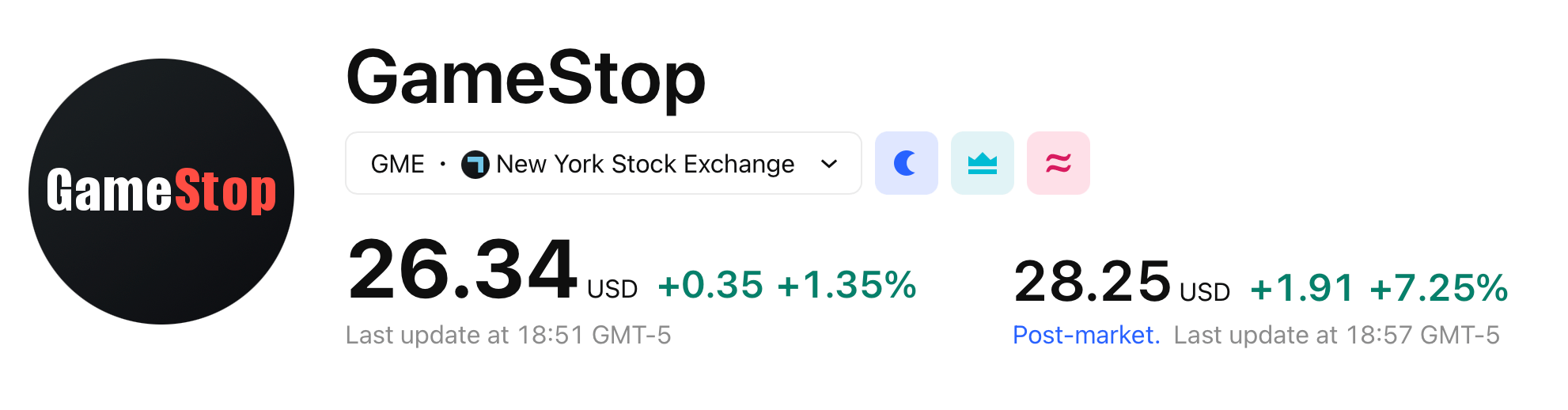The image size is (1568, 410).
Task: Click the GME ticker symbol text
Action: (397, 165)
